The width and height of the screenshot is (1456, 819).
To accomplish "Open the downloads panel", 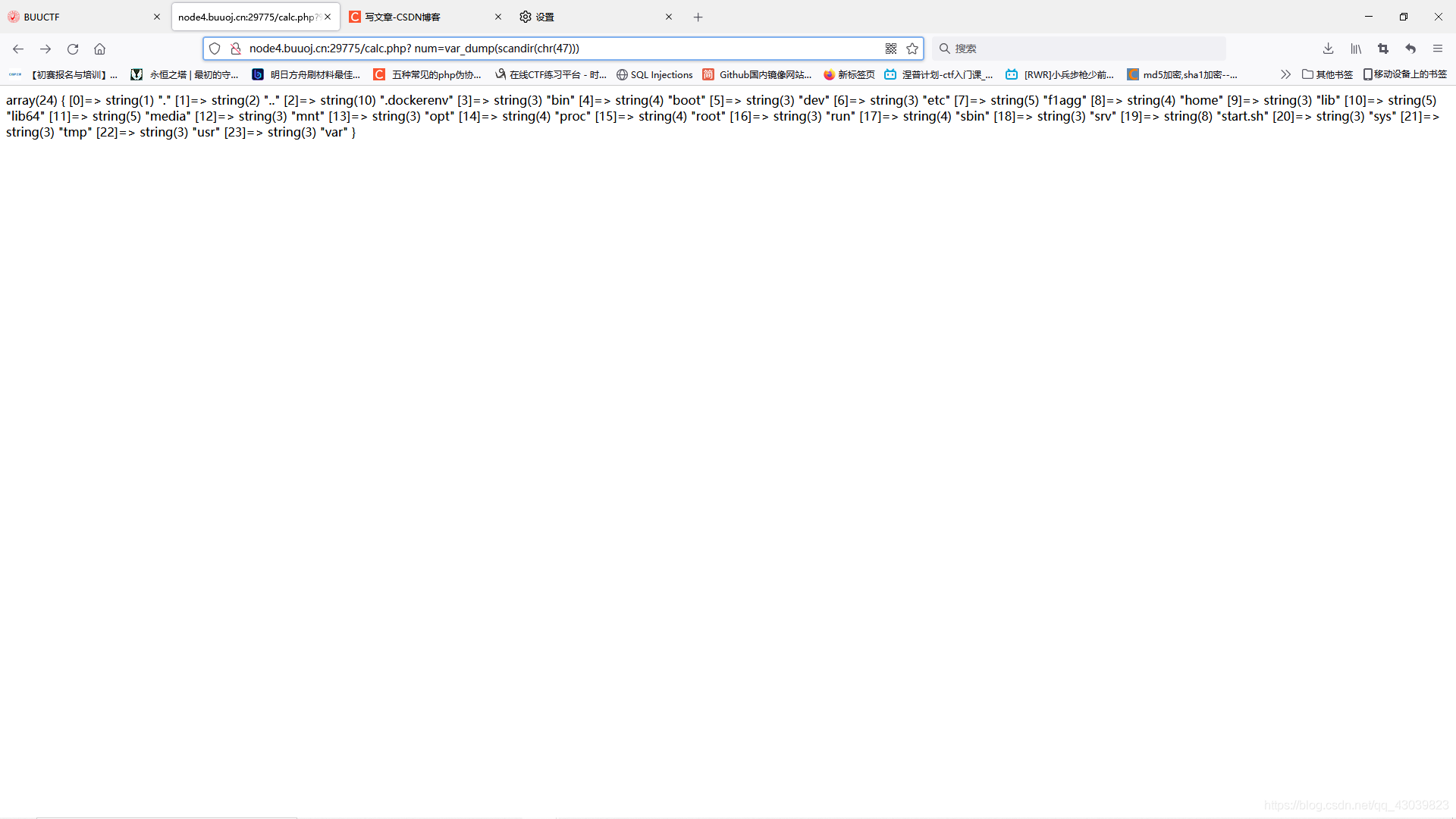I will (x=1328, y=49).
